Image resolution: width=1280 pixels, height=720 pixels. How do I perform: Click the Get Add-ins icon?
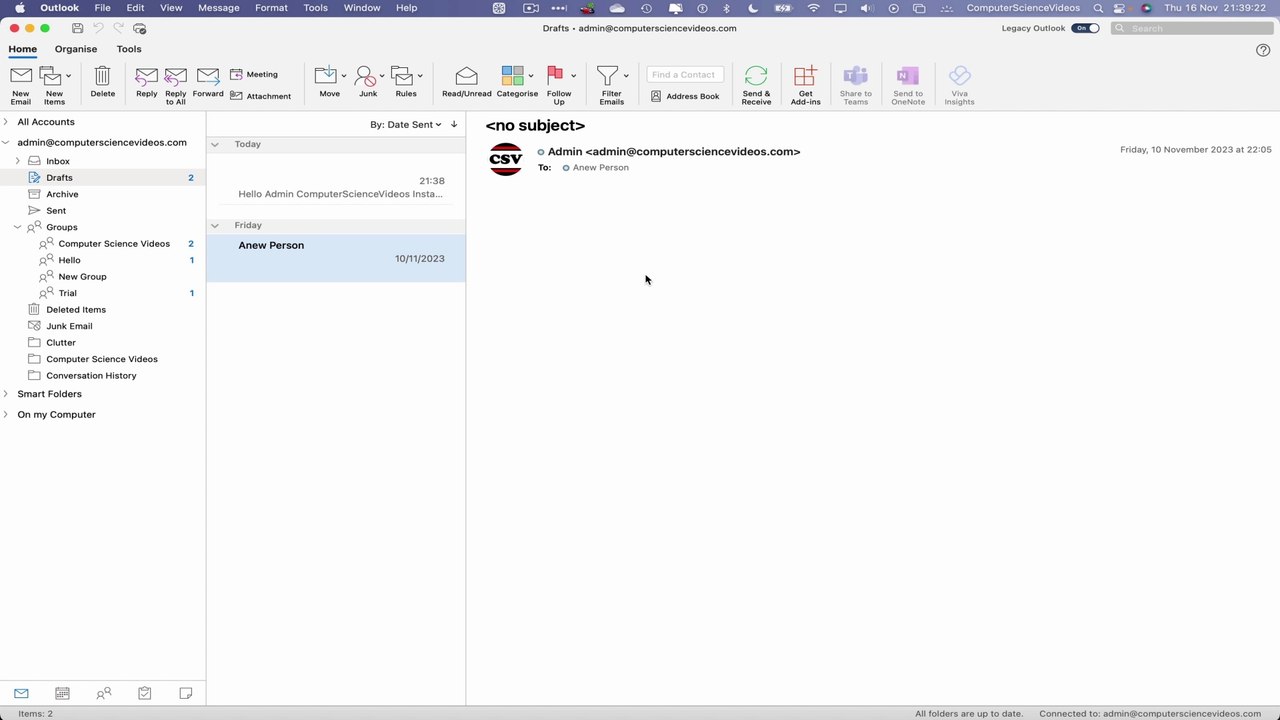[805, 76]
